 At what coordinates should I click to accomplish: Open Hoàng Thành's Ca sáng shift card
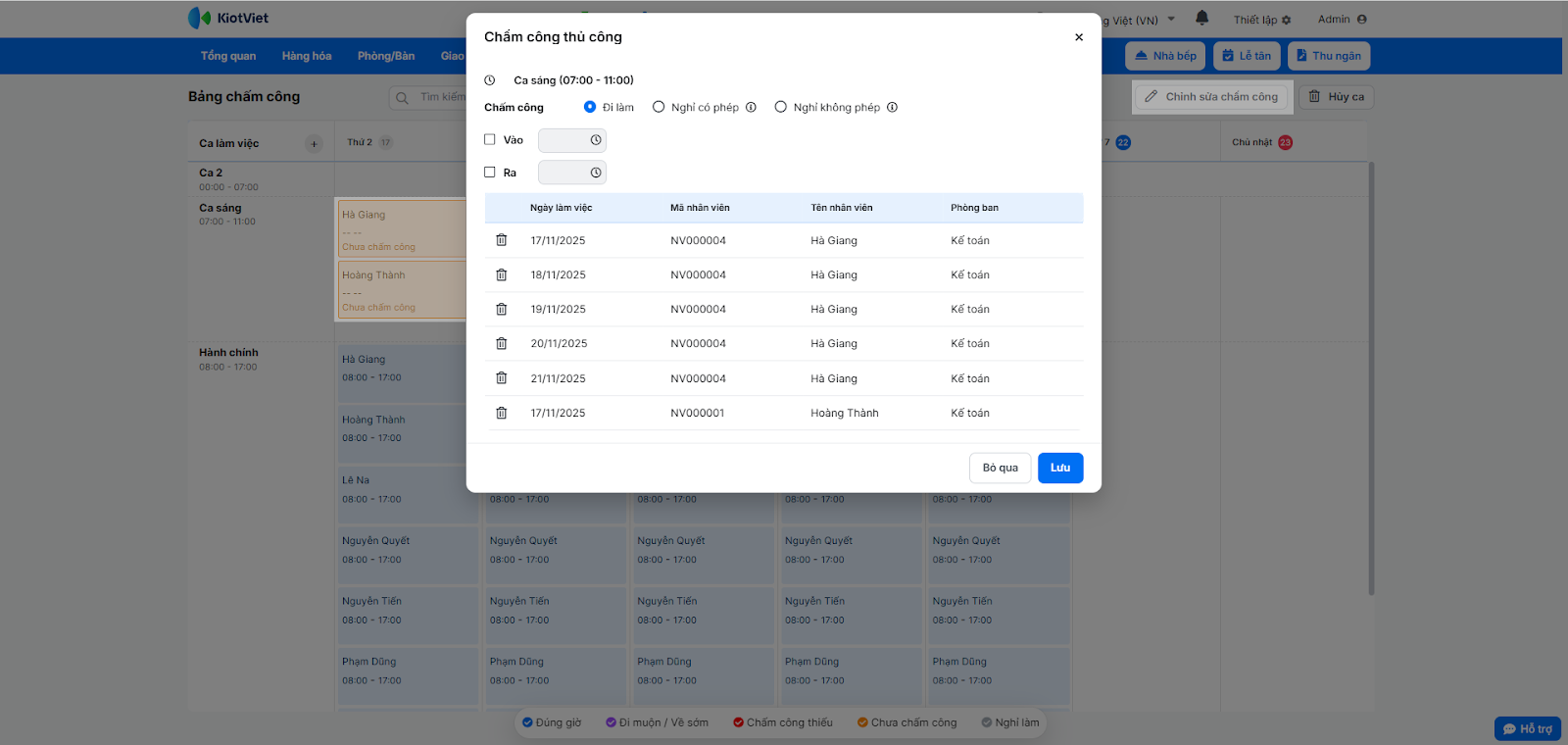click(x=402, y=289)
